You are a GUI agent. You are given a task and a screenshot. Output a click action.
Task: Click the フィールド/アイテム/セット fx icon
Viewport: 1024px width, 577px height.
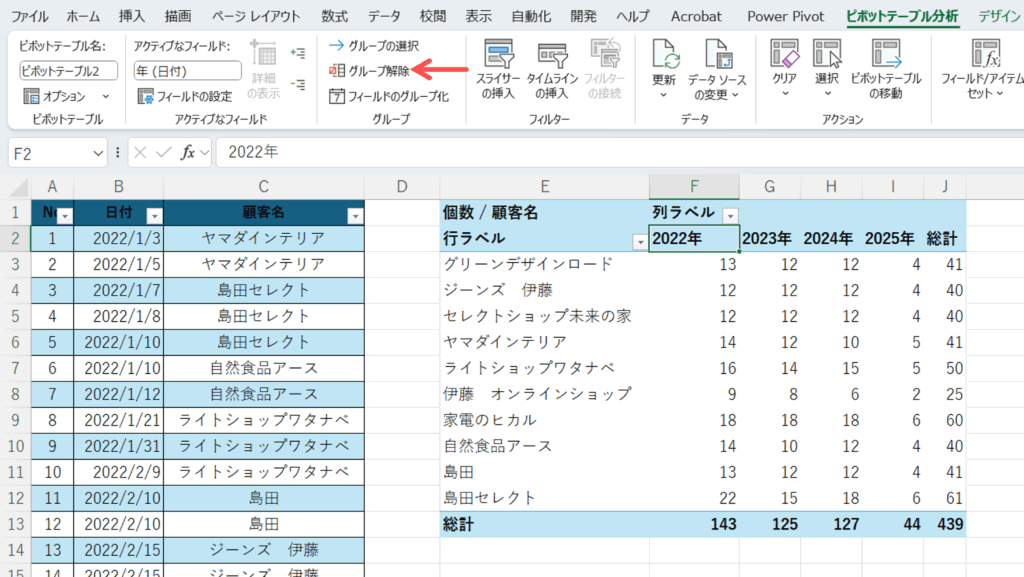tap(985, 56)
